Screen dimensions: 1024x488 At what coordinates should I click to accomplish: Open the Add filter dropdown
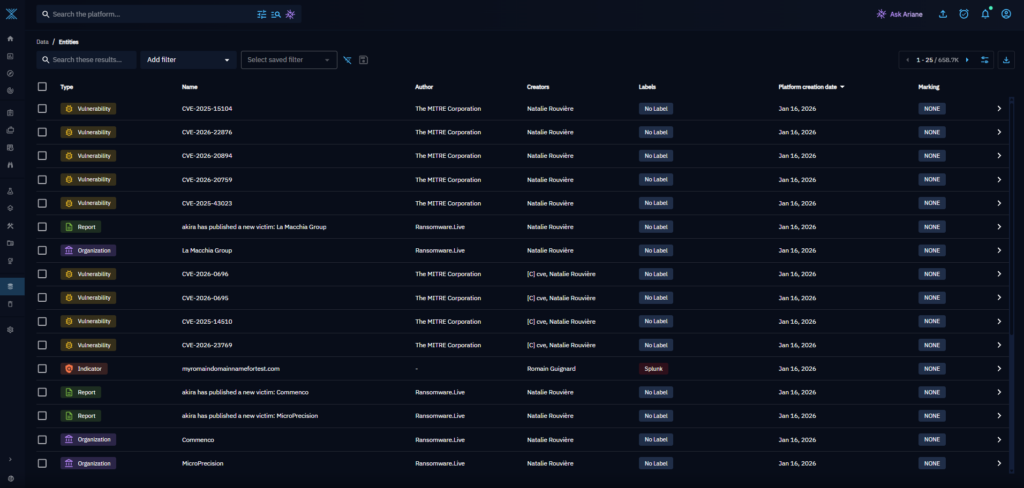click(x=188, y=60)
